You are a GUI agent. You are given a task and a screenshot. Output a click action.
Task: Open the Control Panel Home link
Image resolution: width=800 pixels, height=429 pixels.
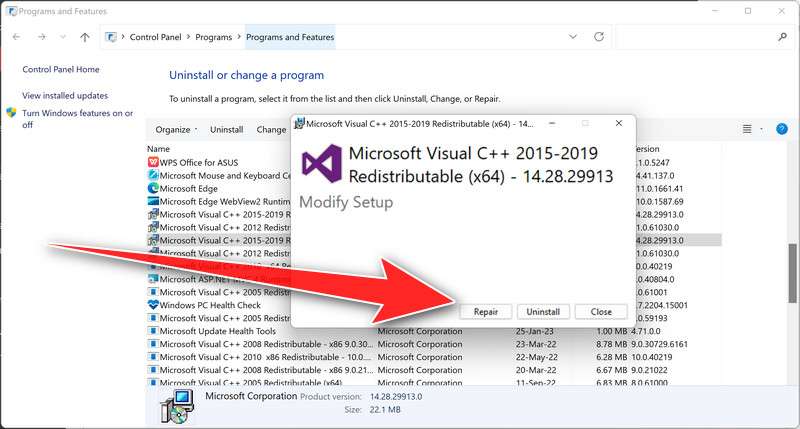click(61, 70)
